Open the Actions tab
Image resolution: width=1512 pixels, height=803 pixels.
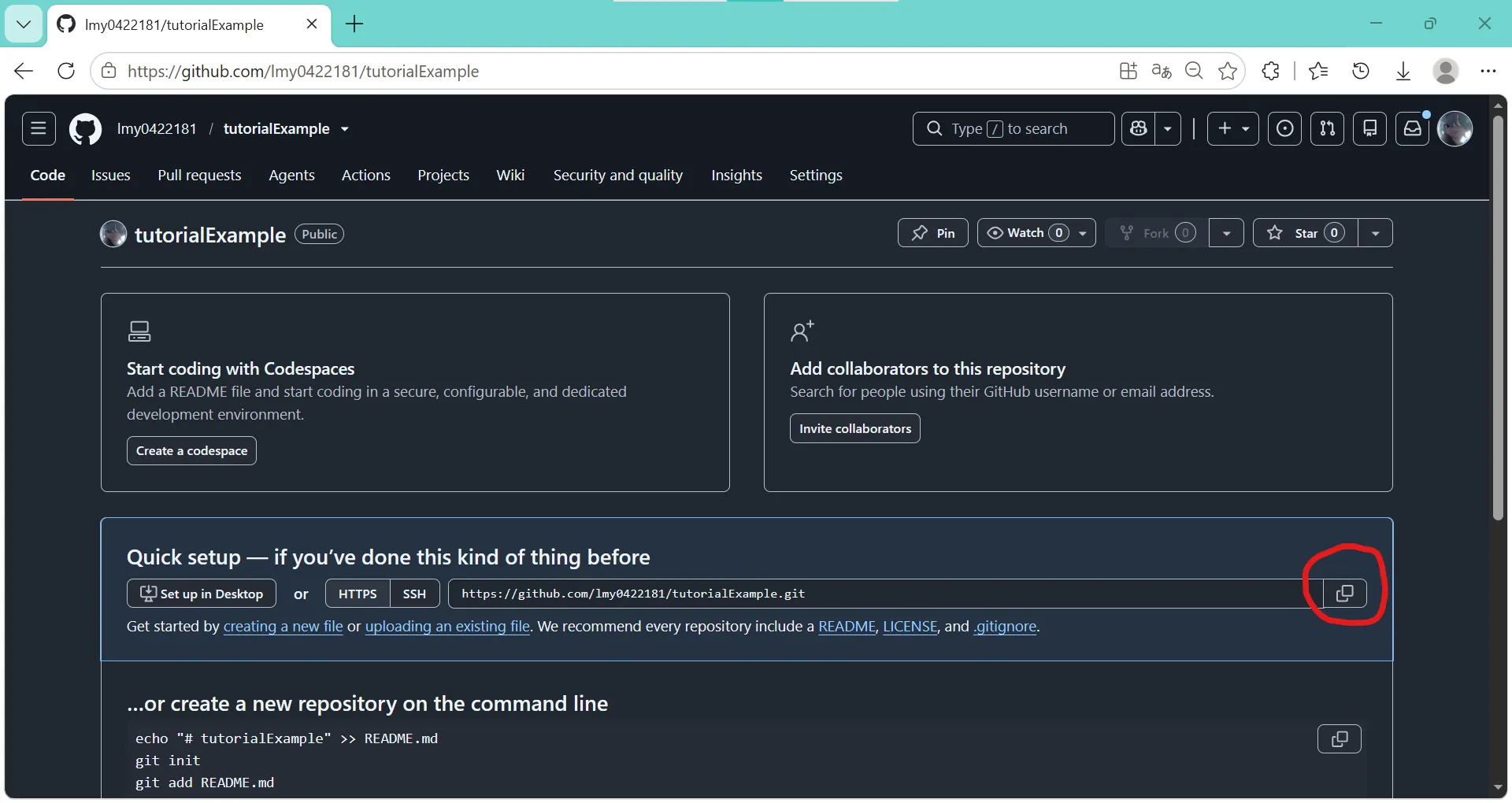[365, 176]
